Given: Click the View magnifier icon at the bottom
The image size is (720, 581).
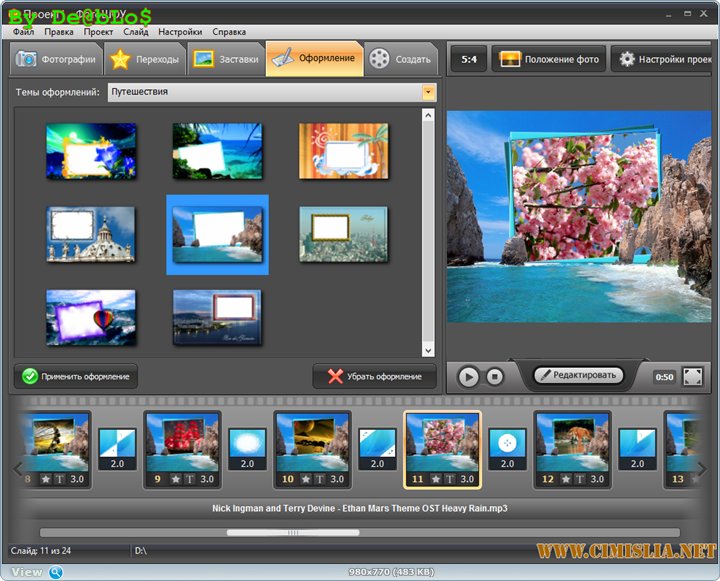Looking at the screenshot, I should pos(55,572).
